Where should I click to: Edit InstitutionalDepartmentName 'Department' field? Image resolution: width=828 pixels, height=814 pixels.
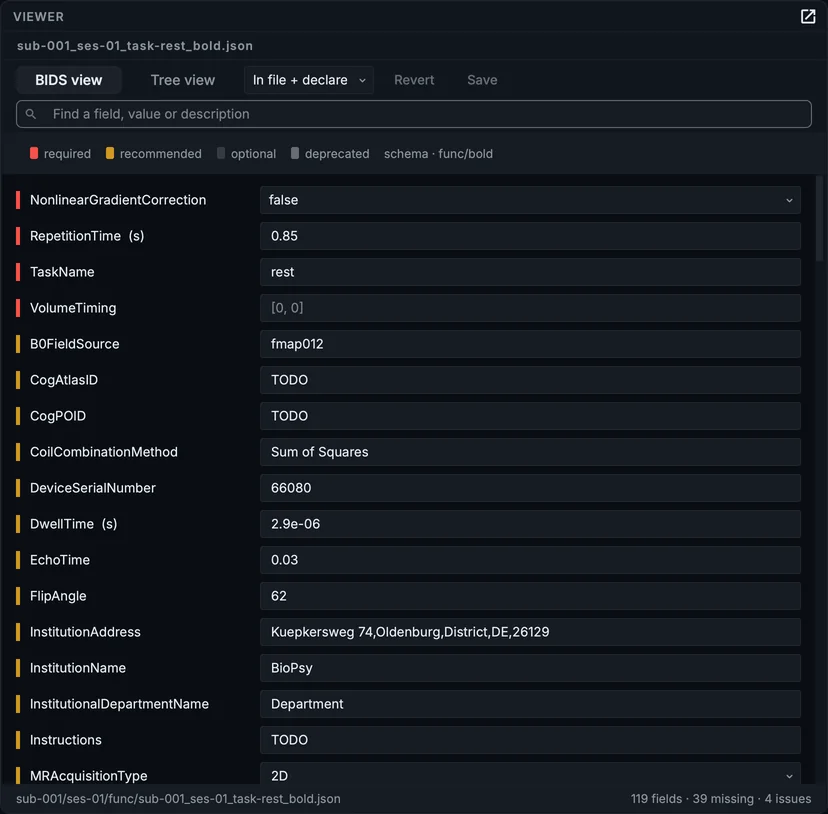530,703
